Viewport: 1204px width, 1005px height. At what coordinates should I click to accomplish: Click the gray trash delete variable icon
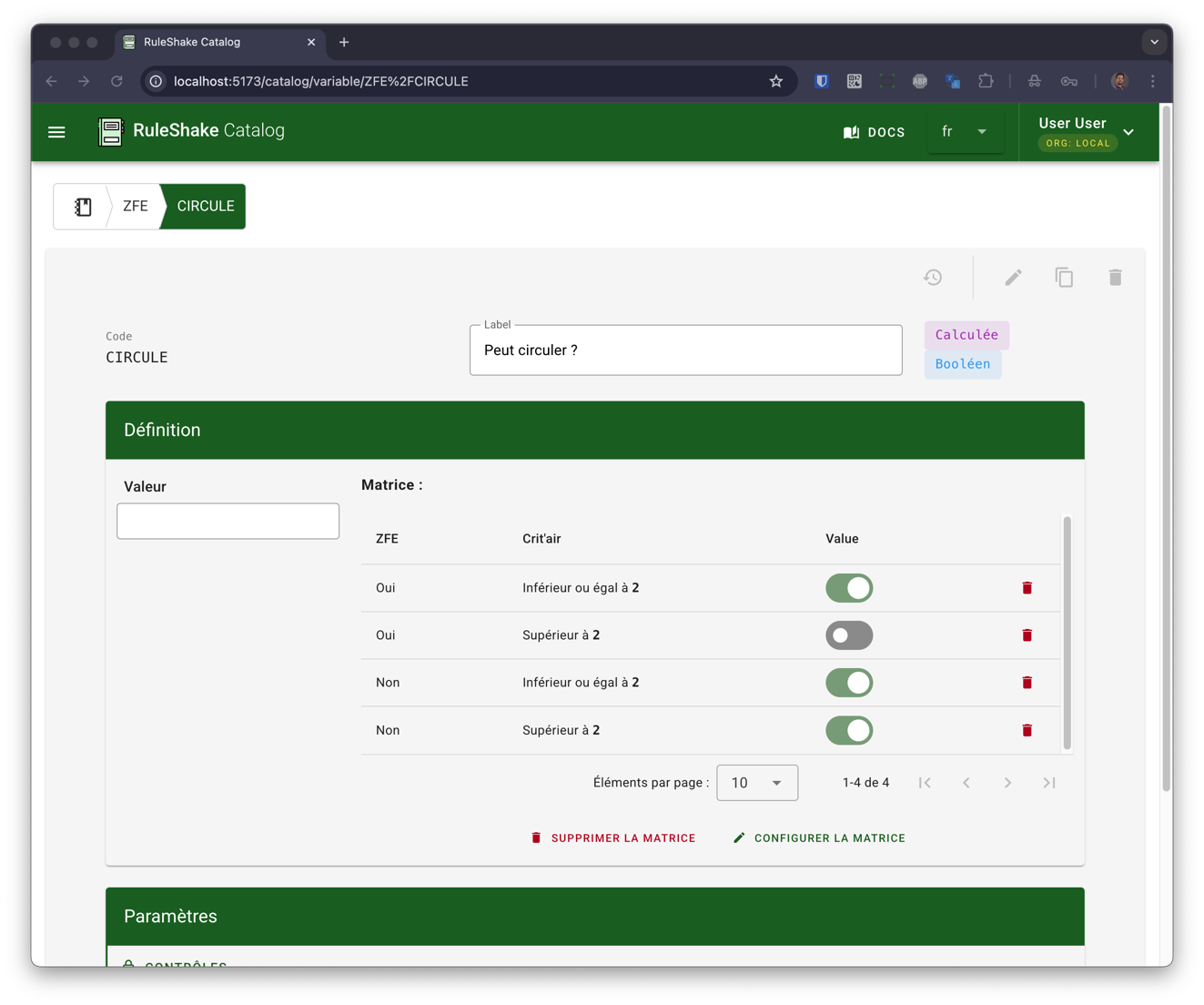[1115, 278]
